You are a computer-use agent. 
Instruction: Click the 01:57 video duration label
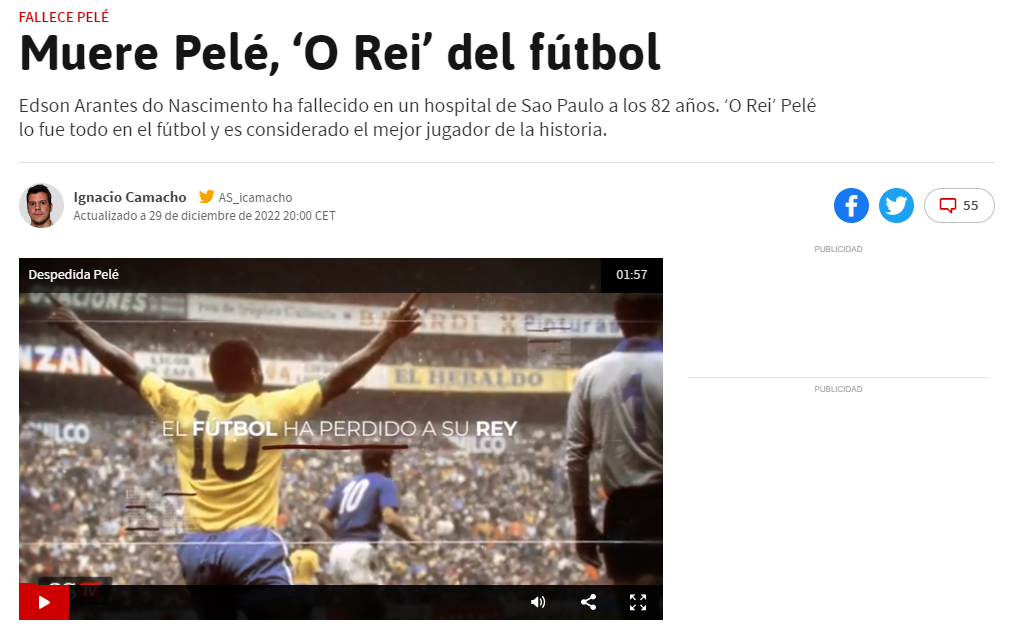(x=631, y=275)
